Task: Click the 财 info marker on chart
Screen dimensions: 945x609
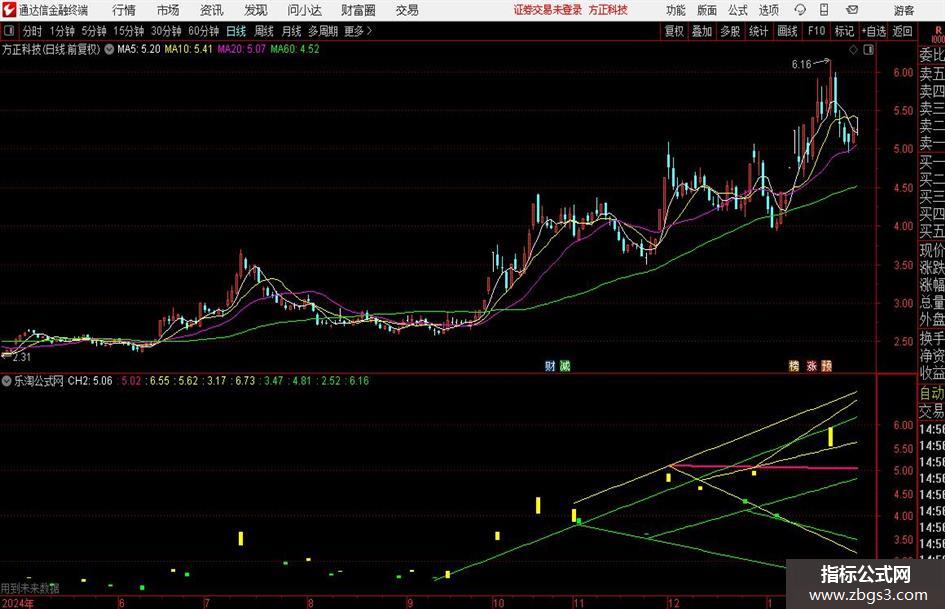Action: coord(550,365)
